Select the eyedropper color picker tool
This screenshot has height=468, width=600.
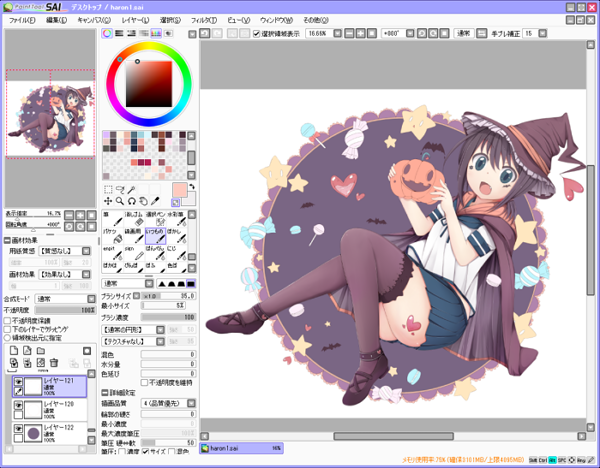point(155,201)
